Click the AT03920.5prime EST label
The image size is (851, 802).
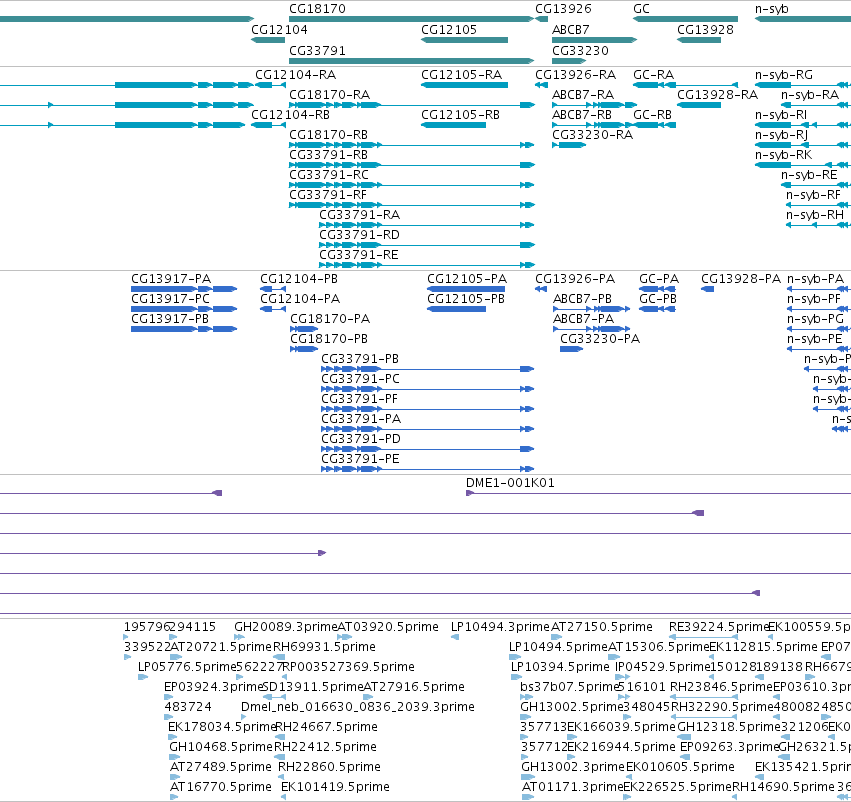click(388, 627)
